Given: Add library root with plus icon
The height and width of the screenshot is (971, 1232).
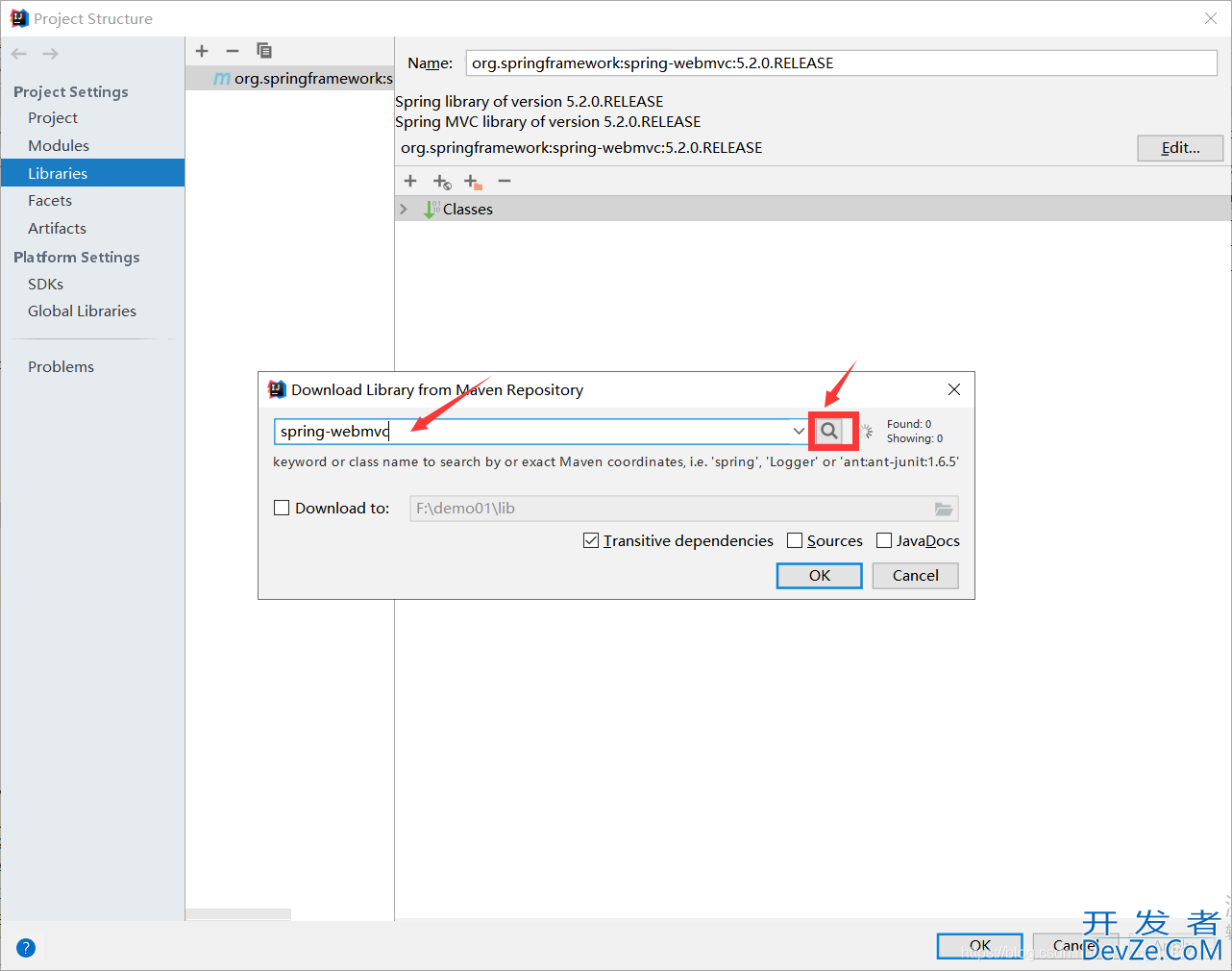Looking at the screenshot, I should pos(410,181).
